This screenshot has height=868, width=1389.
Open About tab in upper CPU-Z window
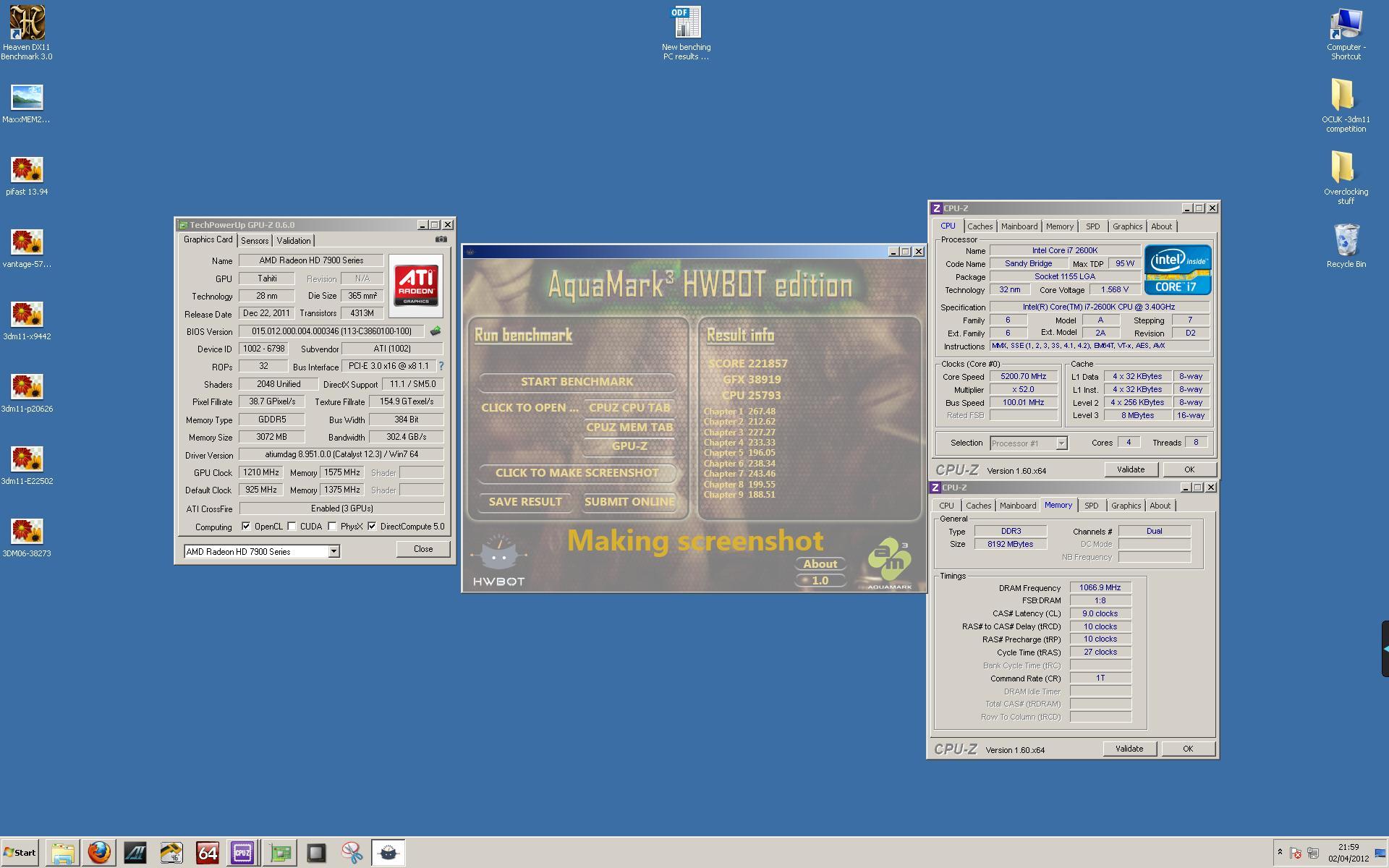pyautogui.click(x=1161, y=226)
